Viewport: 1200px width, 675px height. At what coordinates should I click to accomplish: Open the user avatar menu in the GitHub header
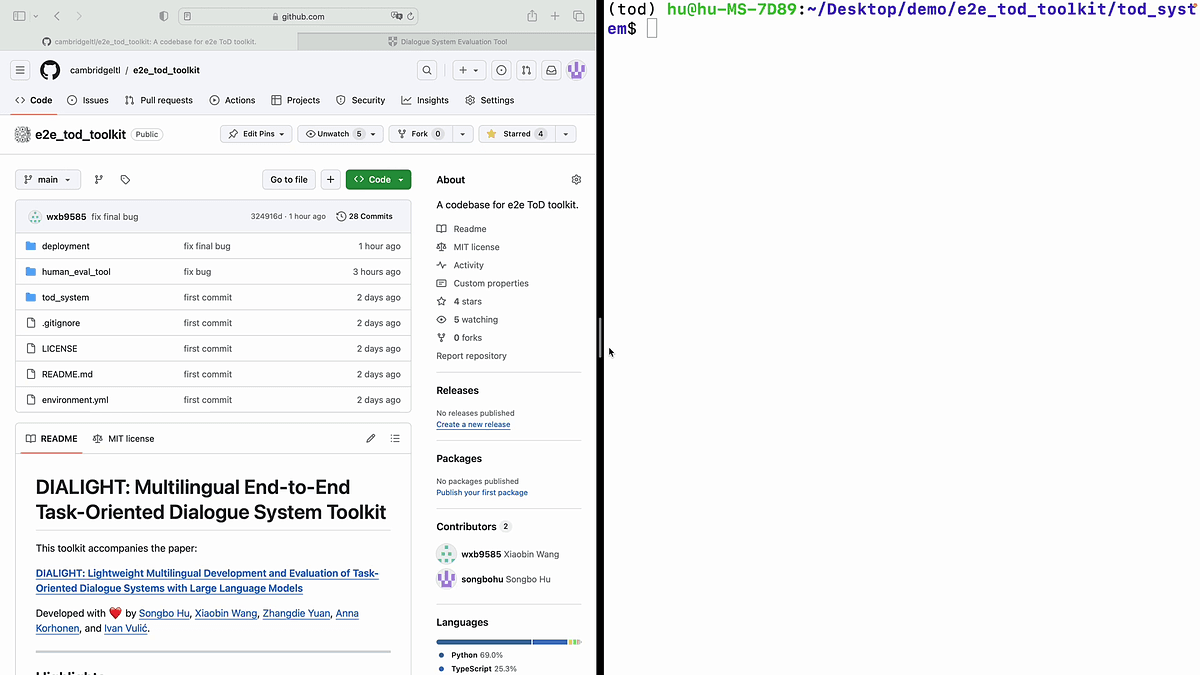pos(576,70)
